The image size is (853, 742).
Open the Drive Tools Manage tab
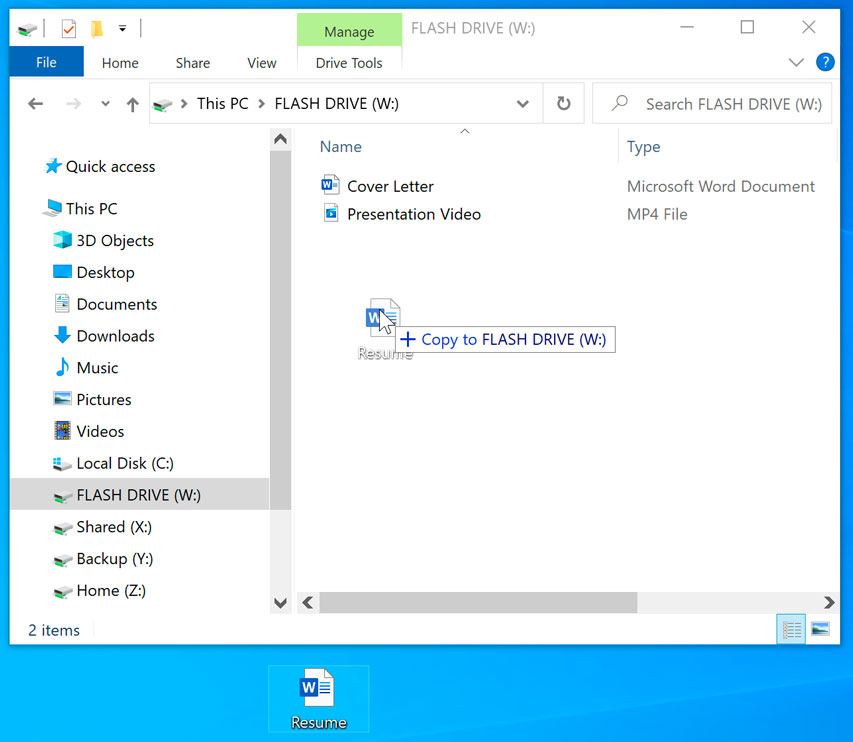coord(349,30)
